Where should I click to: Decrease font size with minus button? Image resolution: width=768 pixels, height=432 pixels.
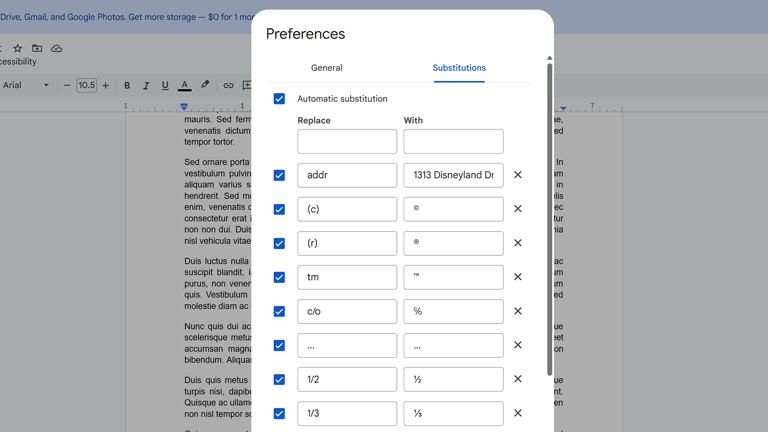pos(67,85)
